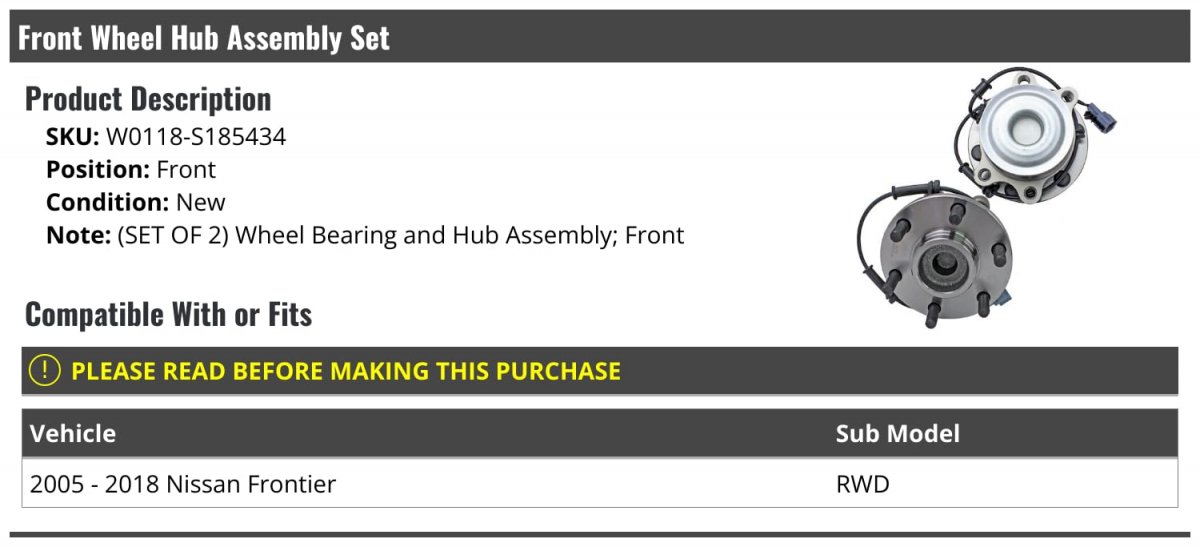The height and width of the screenshot is (547, 1200).
Task: Select the PLEASE READ BEFORE MAKING THIS PURCHASE banner
Action: point(600,371)
